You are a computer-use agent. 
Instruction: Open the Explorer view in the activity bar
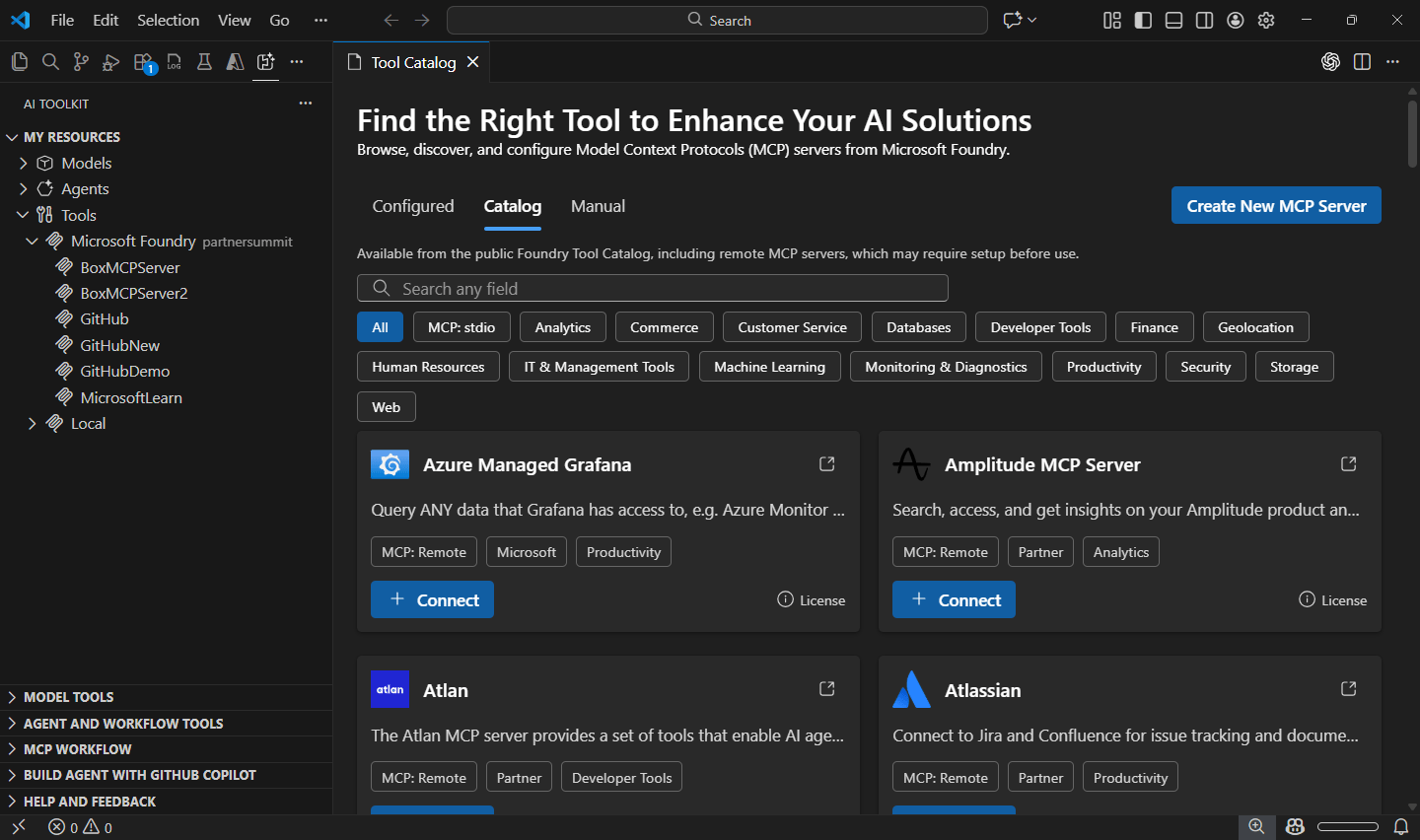tap(20, 61)
